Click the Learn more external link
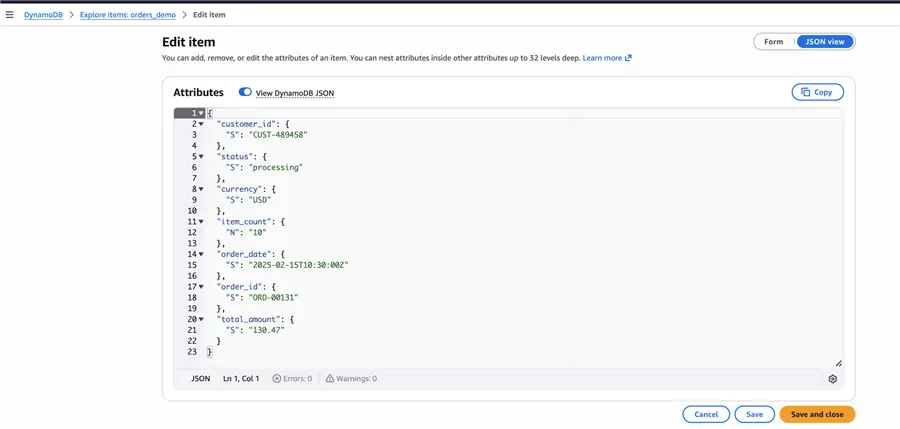 (607, 58)
